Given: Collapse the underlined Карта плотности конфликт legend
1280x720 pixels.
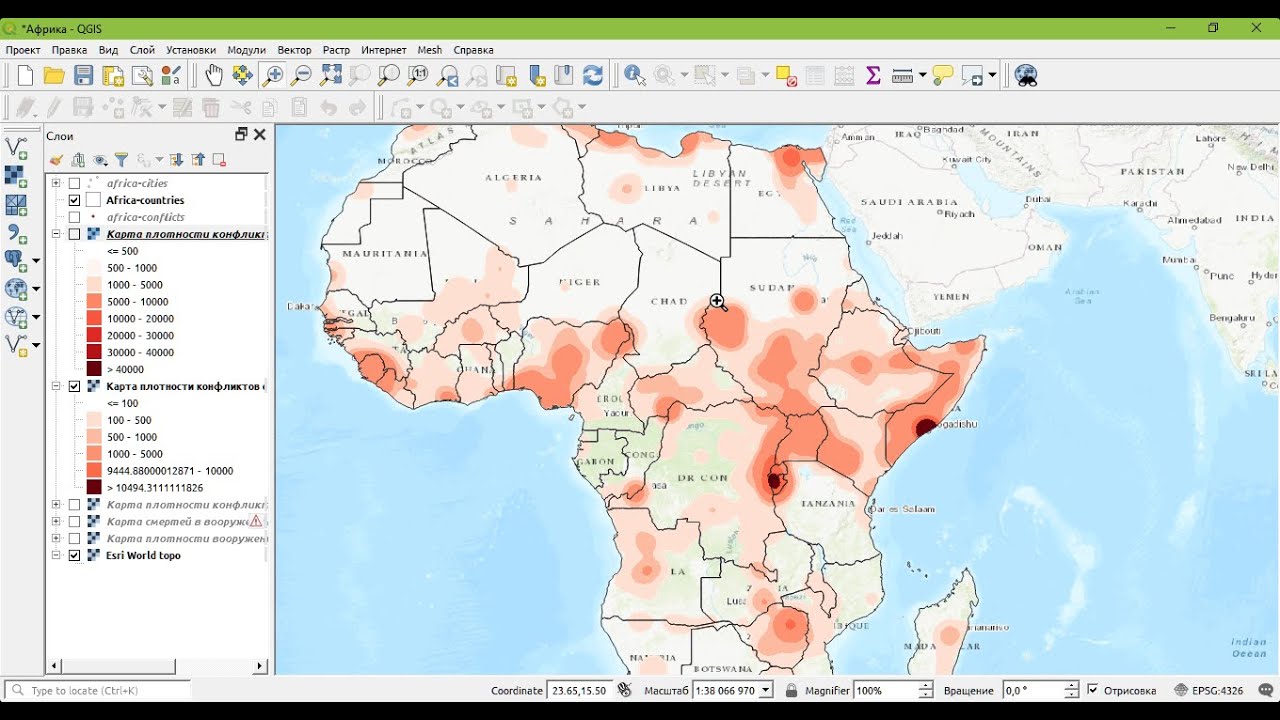Looking at the screenshot, I should point(56,234).
